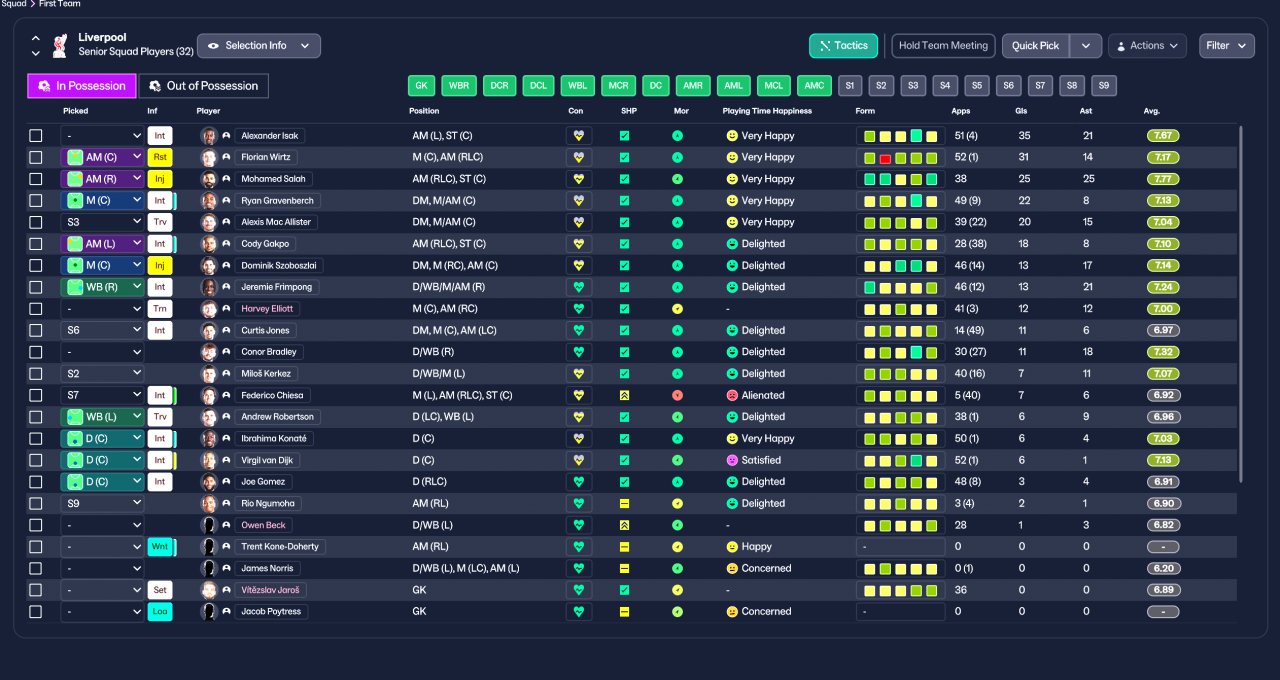This screenshot has width=1280, height=680.
Task: Open picked position dropdown for Harvey Elliott
Action: 102,309
